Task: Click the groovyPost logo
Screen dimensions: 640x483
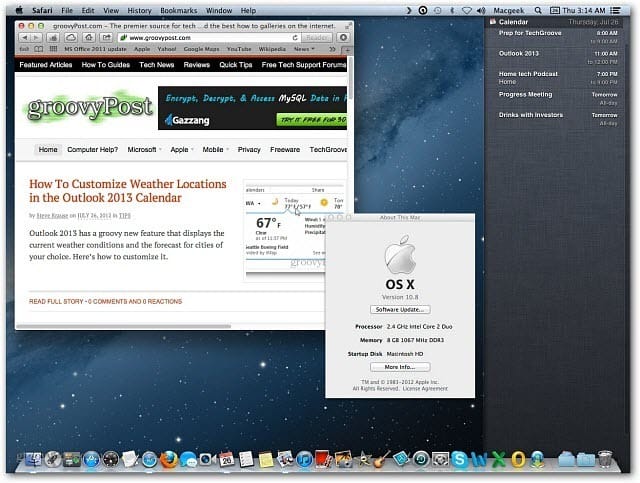Action: [x=89, y=107]
